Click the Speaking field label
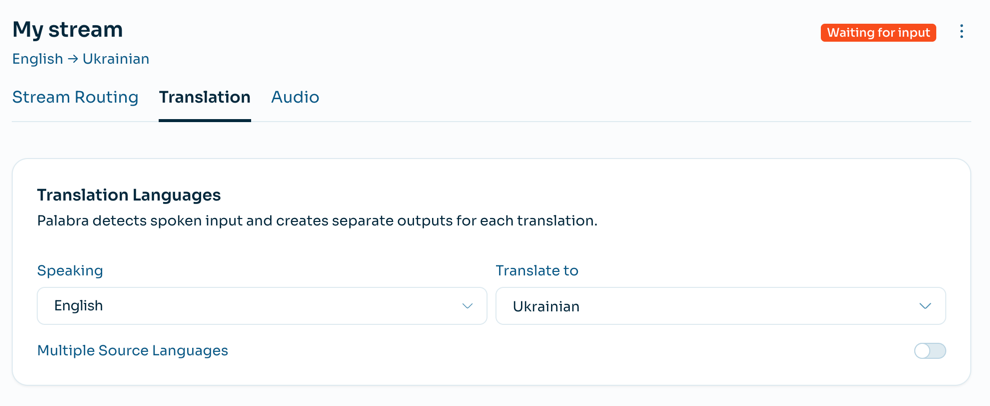Viewport: 990px width, 406px height. [x=70, y=271]
